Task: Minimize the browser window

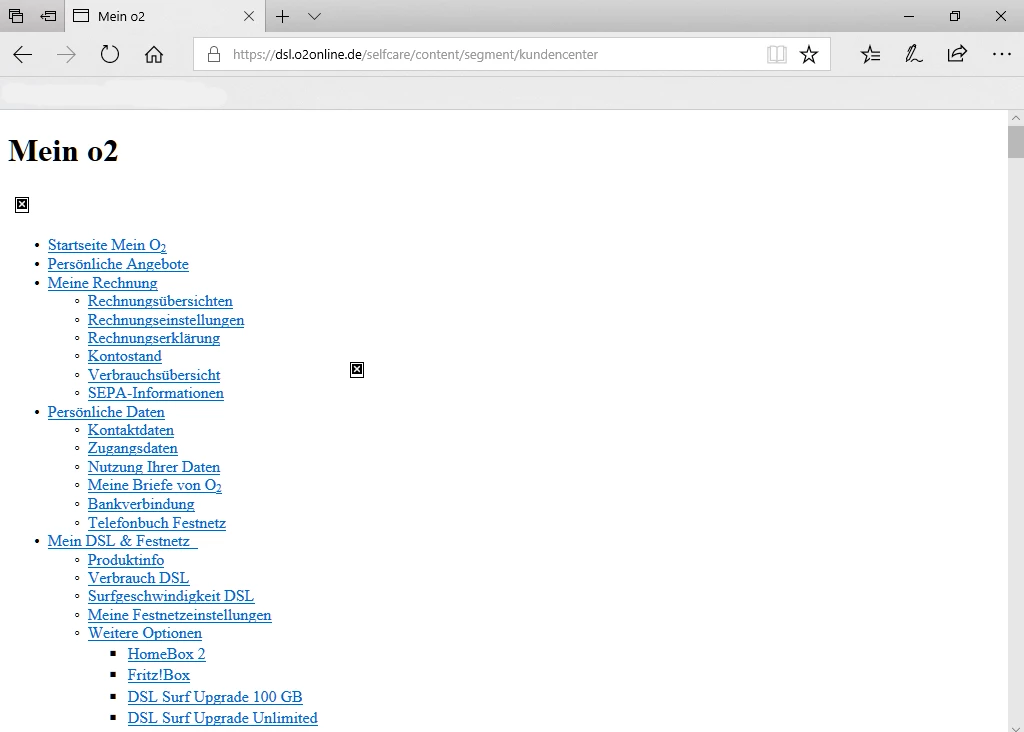Action: (909, 16)
